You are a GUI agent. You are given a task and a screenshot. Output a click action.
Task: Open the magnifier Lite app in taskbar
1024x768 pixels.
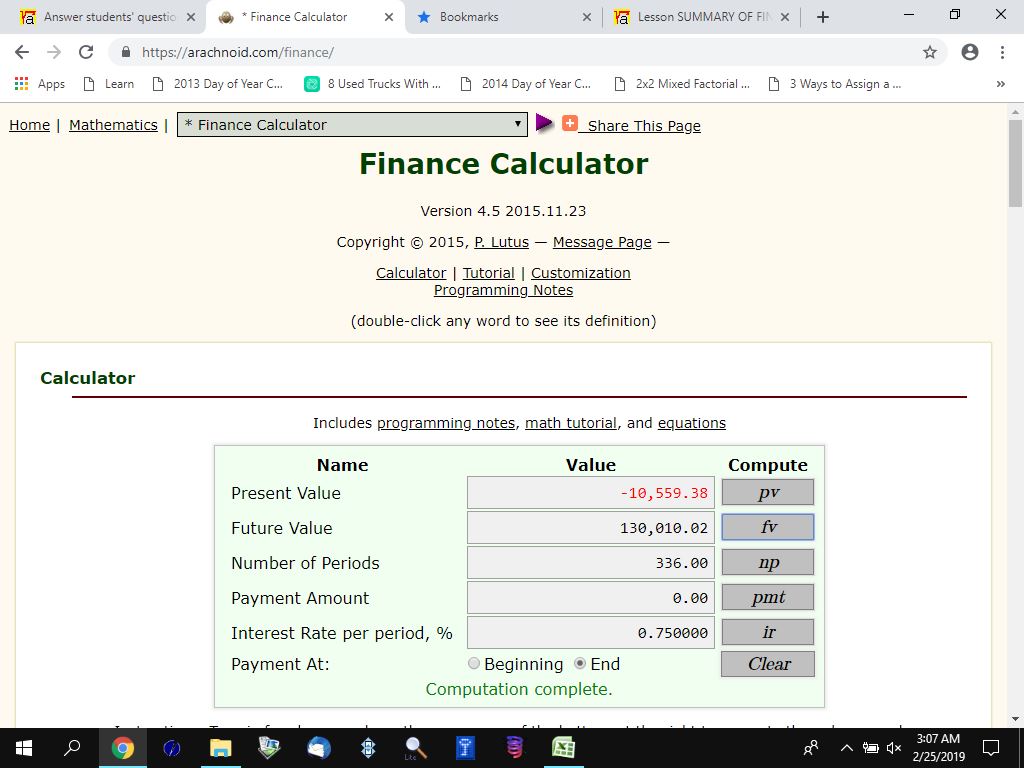pos(415,748)
